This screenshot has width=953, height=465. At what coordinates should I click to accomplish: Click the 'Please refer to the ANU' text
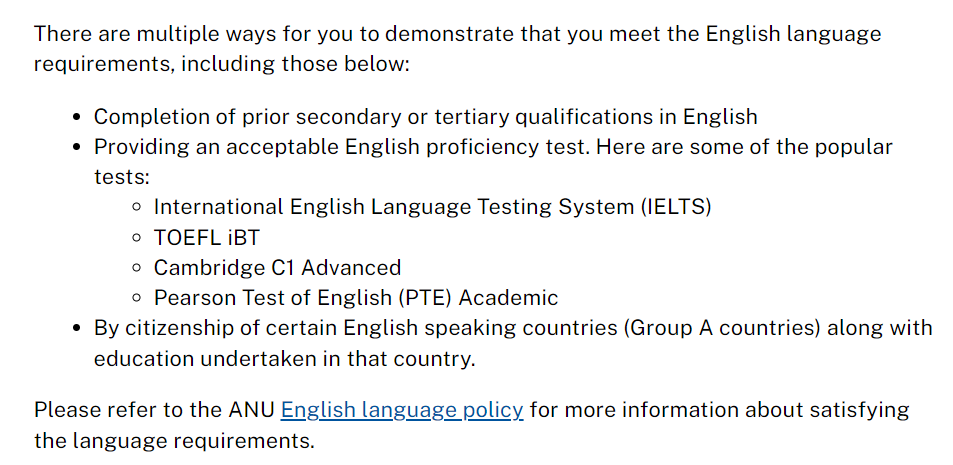pyautogui.click(x=155, y=409)
